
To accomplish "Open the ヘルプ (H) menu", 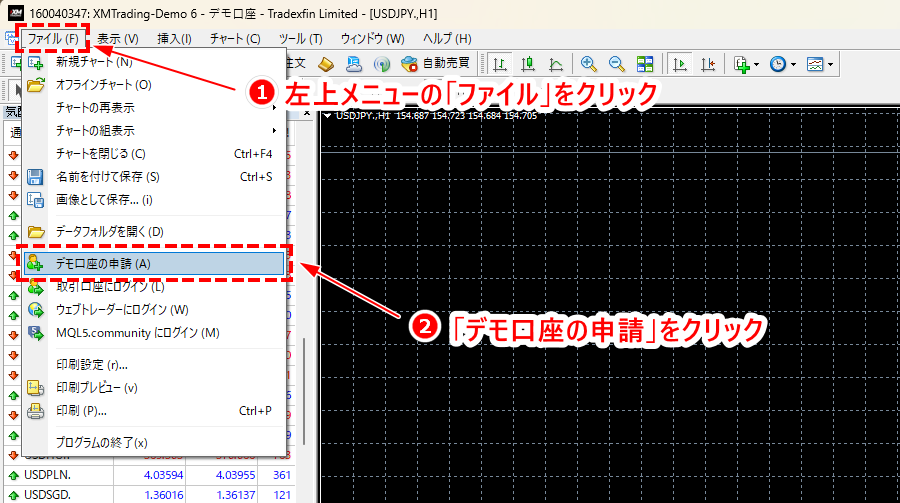I will [447, 38].
